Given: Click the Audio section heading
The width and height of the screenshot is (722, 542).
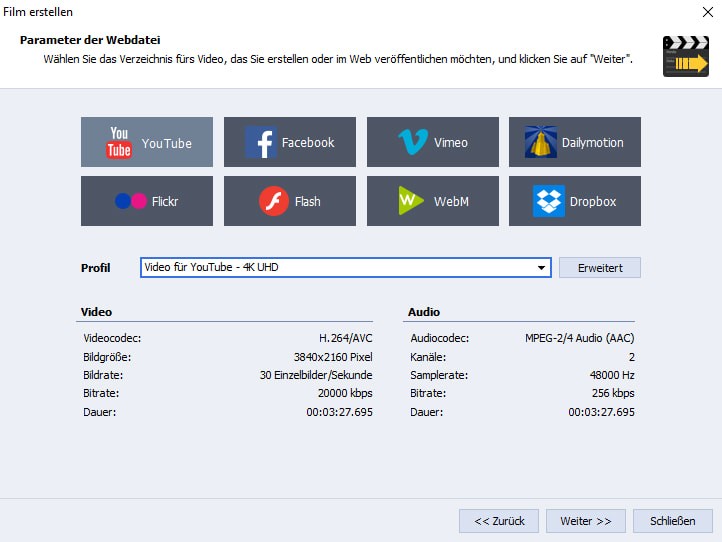Looking at the screenshot, I should coord(424,312).
